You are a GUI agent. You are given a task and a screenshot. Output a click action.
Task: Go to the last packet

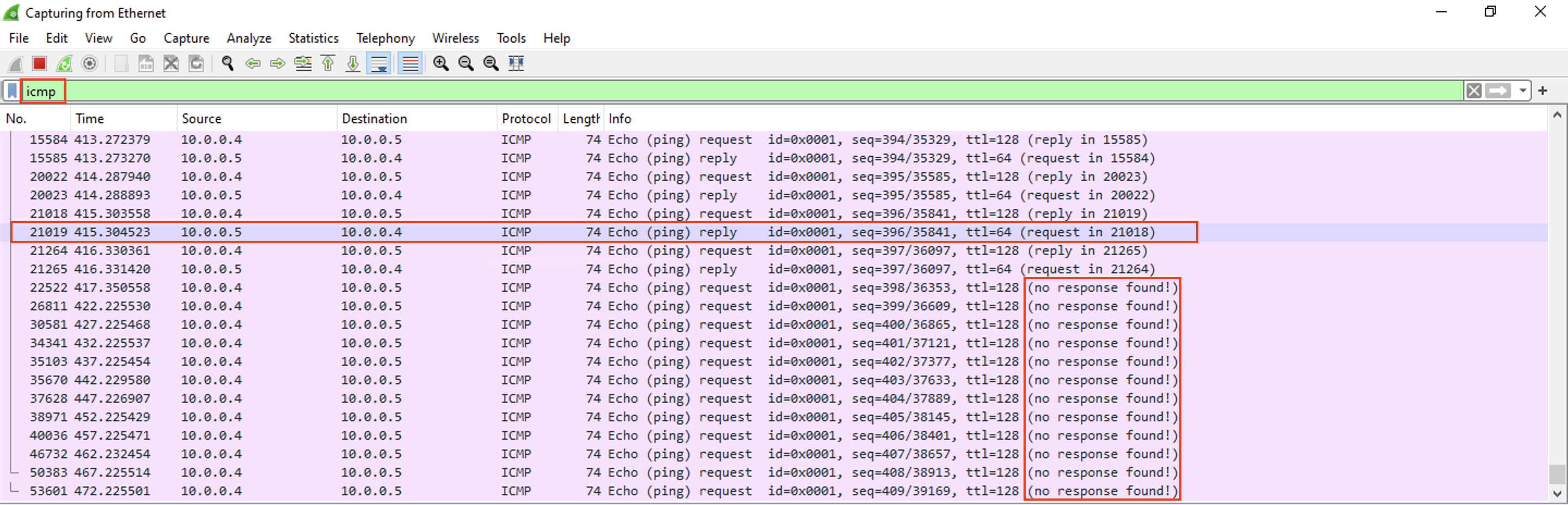coord(353,63)
